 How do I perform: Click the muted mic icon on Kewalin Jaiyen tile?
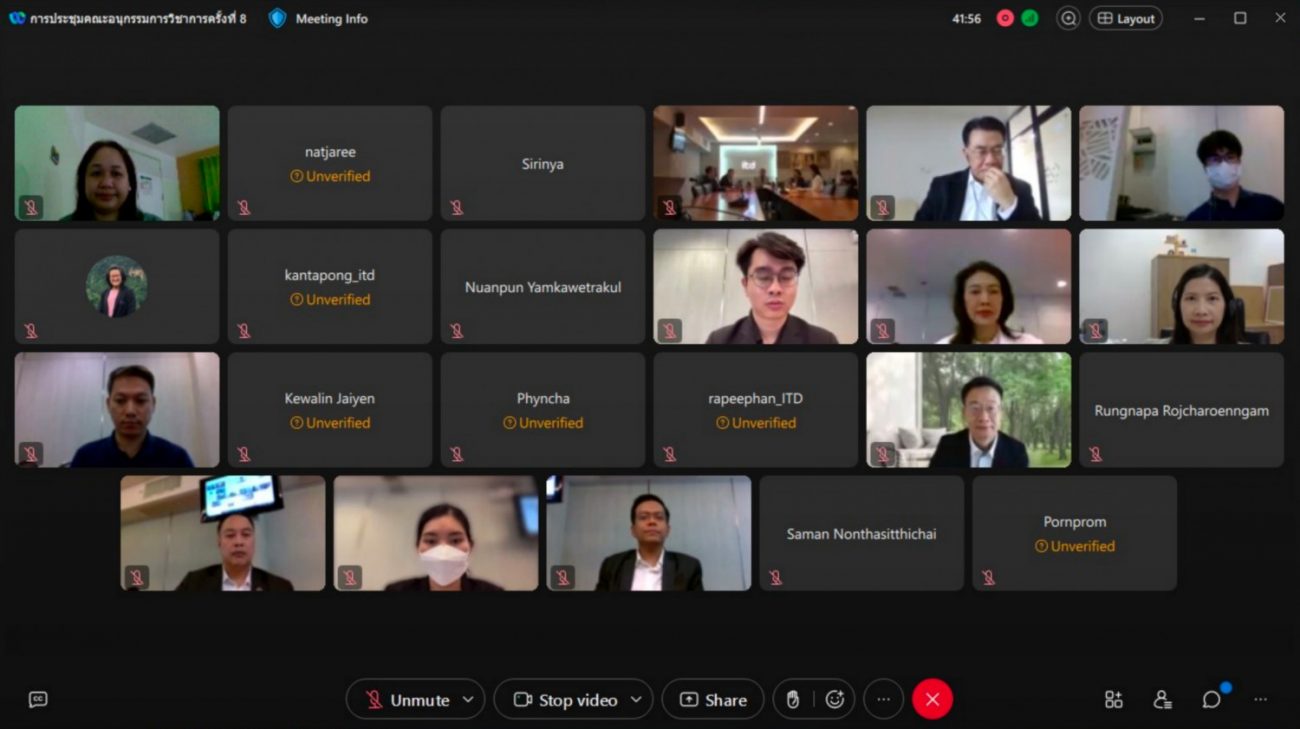pos(244,454)
